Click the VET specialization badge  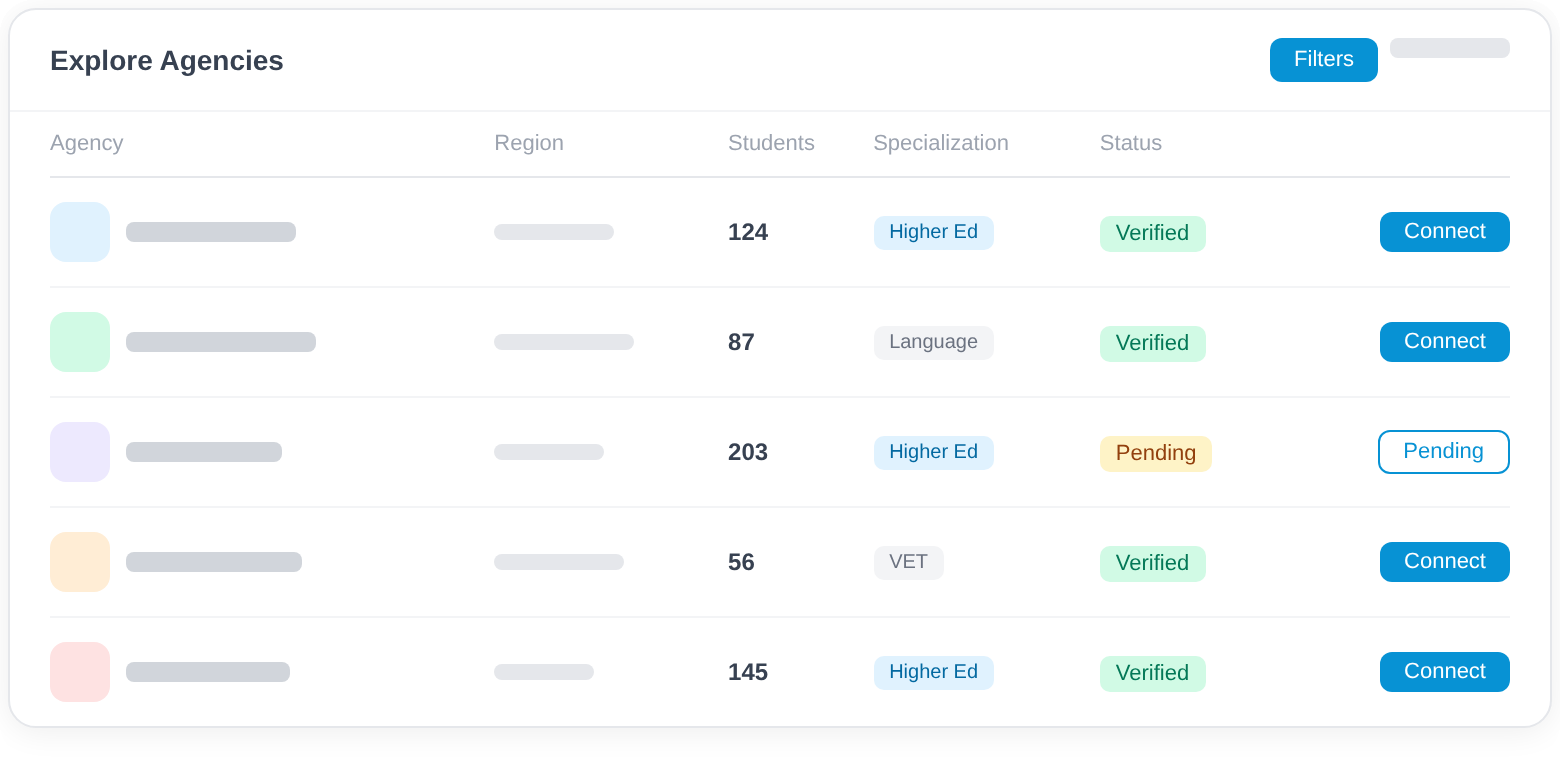908,562
